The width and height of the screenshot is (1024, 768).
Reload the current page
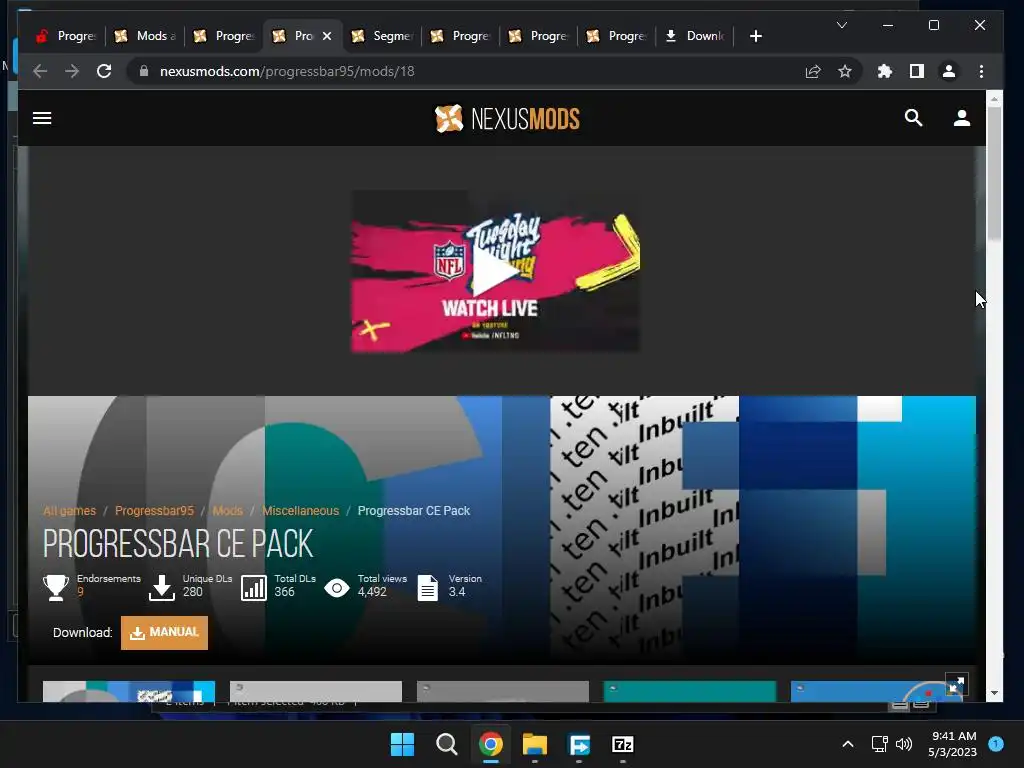104,71
